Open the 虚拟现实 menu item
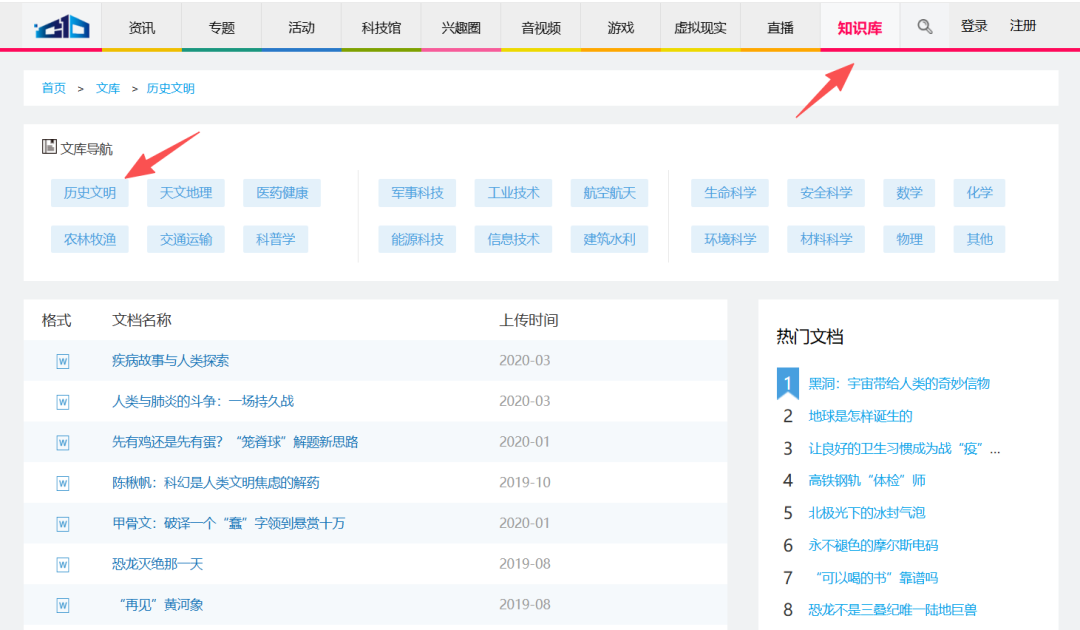This screenshot has width=1080, height=630. (x=700, y=26)
